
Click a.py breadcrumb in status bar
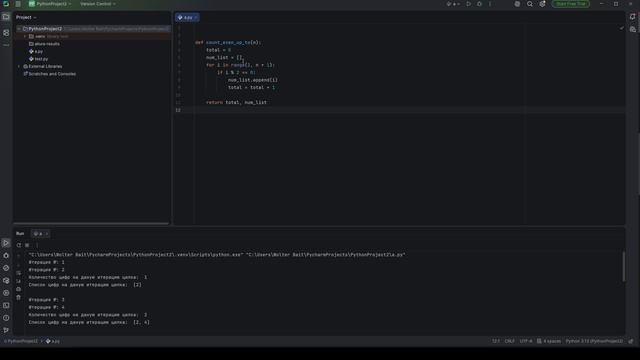(53, 341)
